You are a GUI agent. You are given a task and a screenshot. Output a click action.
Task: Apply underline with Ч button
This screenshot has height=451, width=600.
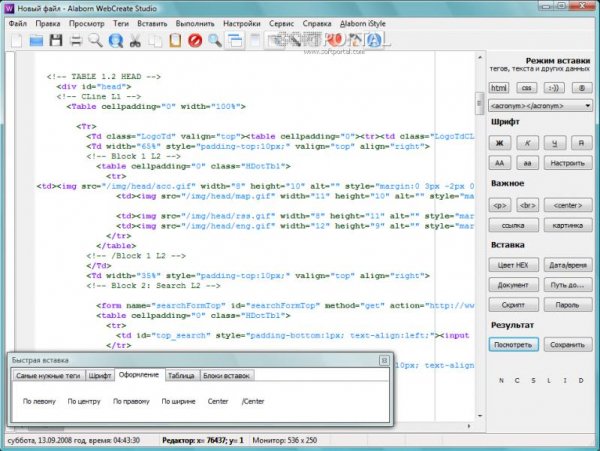point(554,143)
